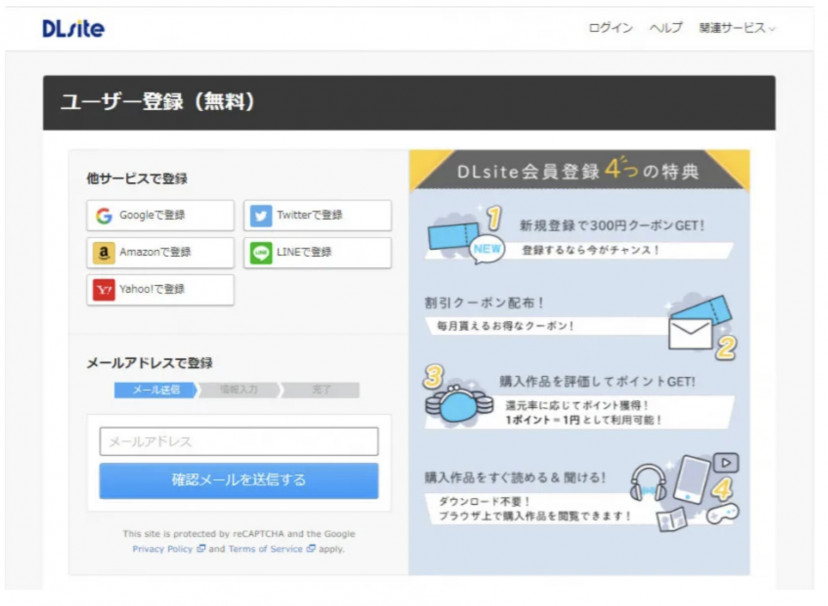Click 毎月貰えるお得なクーポン! text

pyautogui.click(x=505, y=326)
